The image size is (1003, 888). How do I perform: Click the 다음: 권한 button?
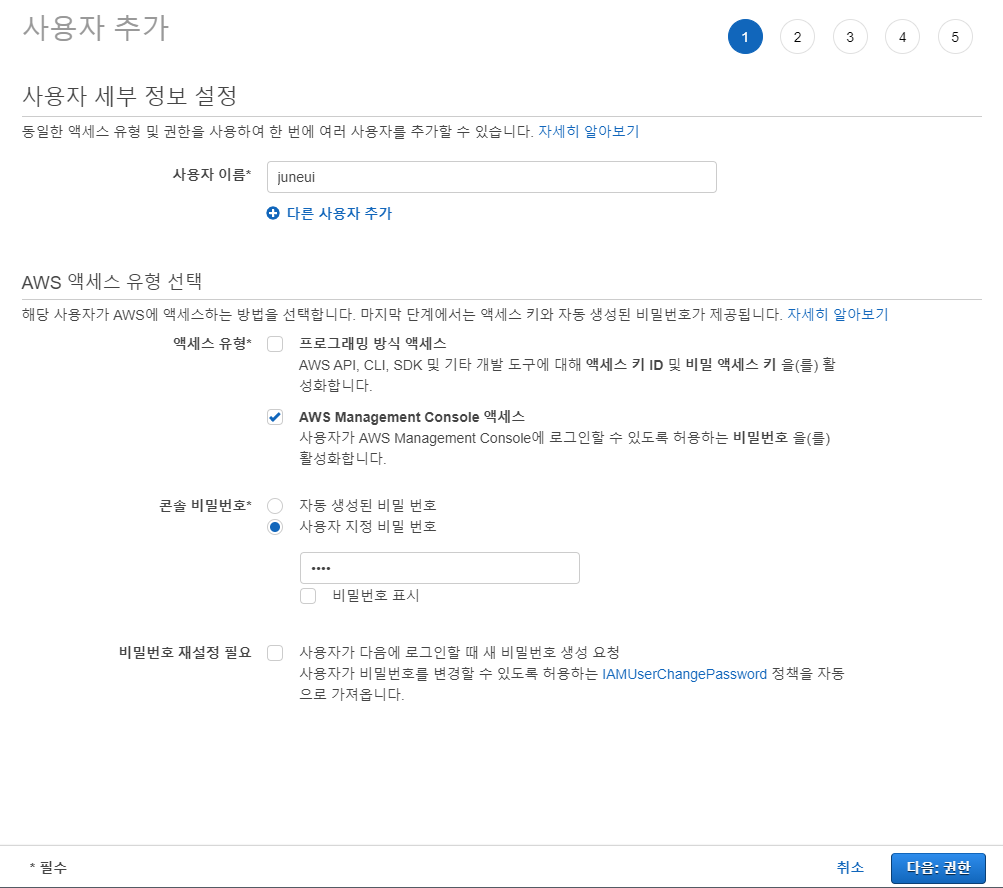[937, 868]
